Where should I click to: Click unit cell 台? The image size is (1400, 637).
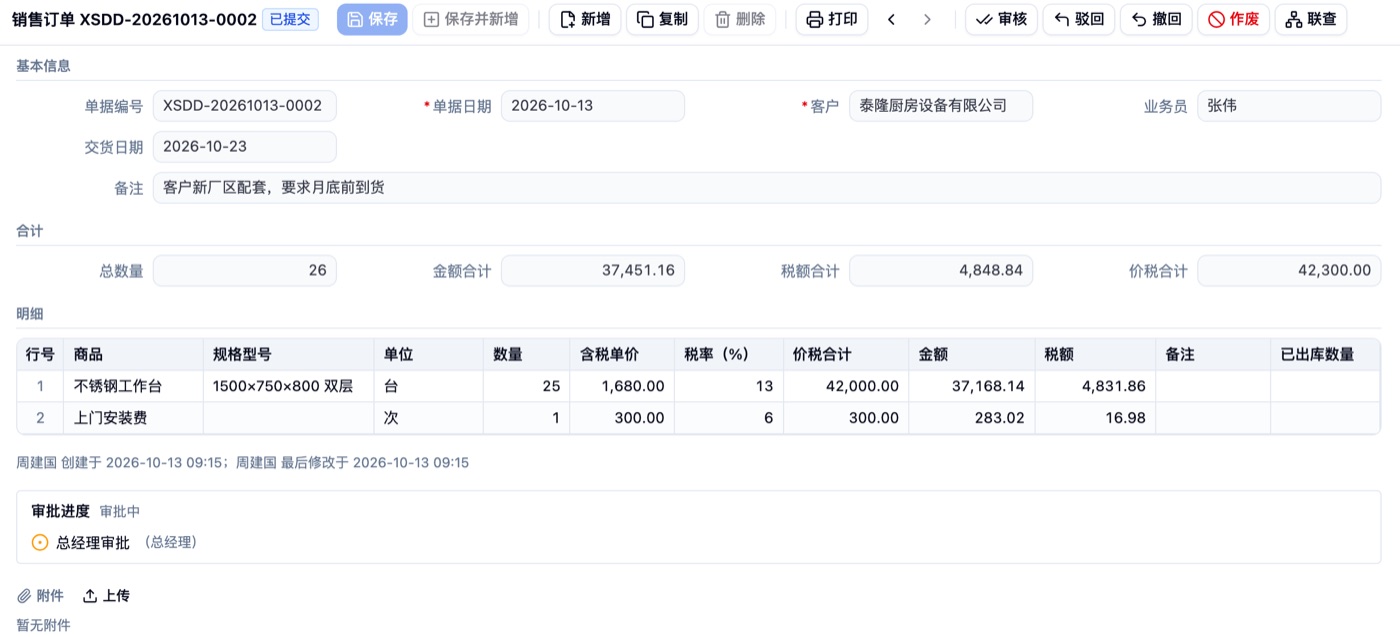click(x=429, y=386)
